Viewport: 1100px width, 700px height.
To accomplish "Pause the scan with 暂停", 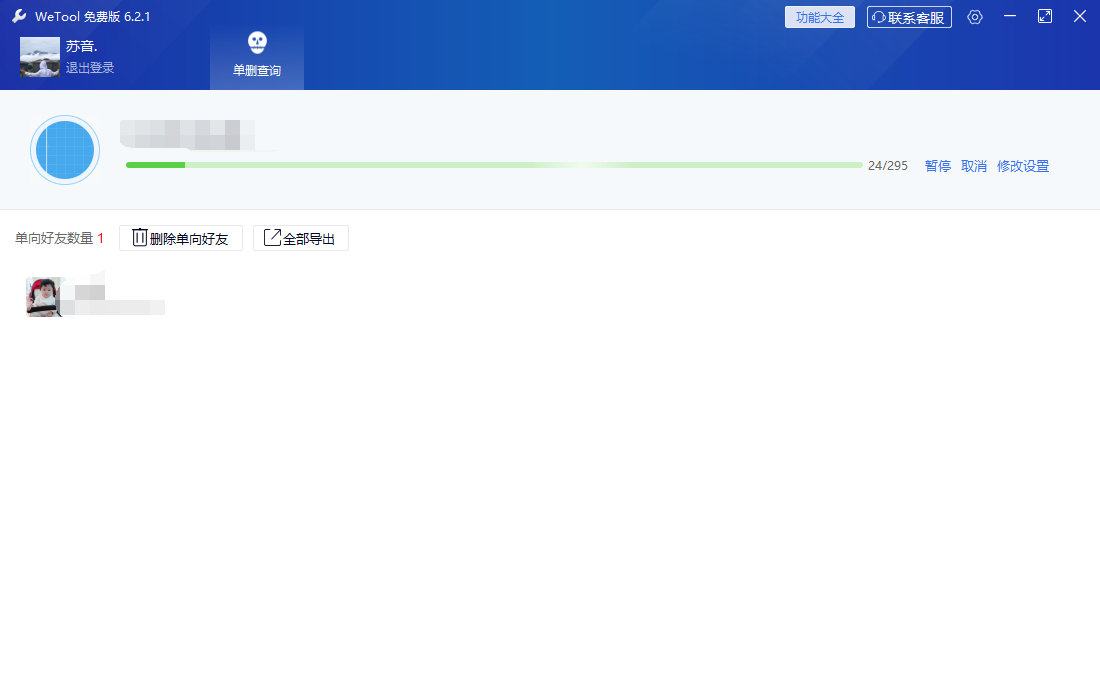I will pos(938,166).
